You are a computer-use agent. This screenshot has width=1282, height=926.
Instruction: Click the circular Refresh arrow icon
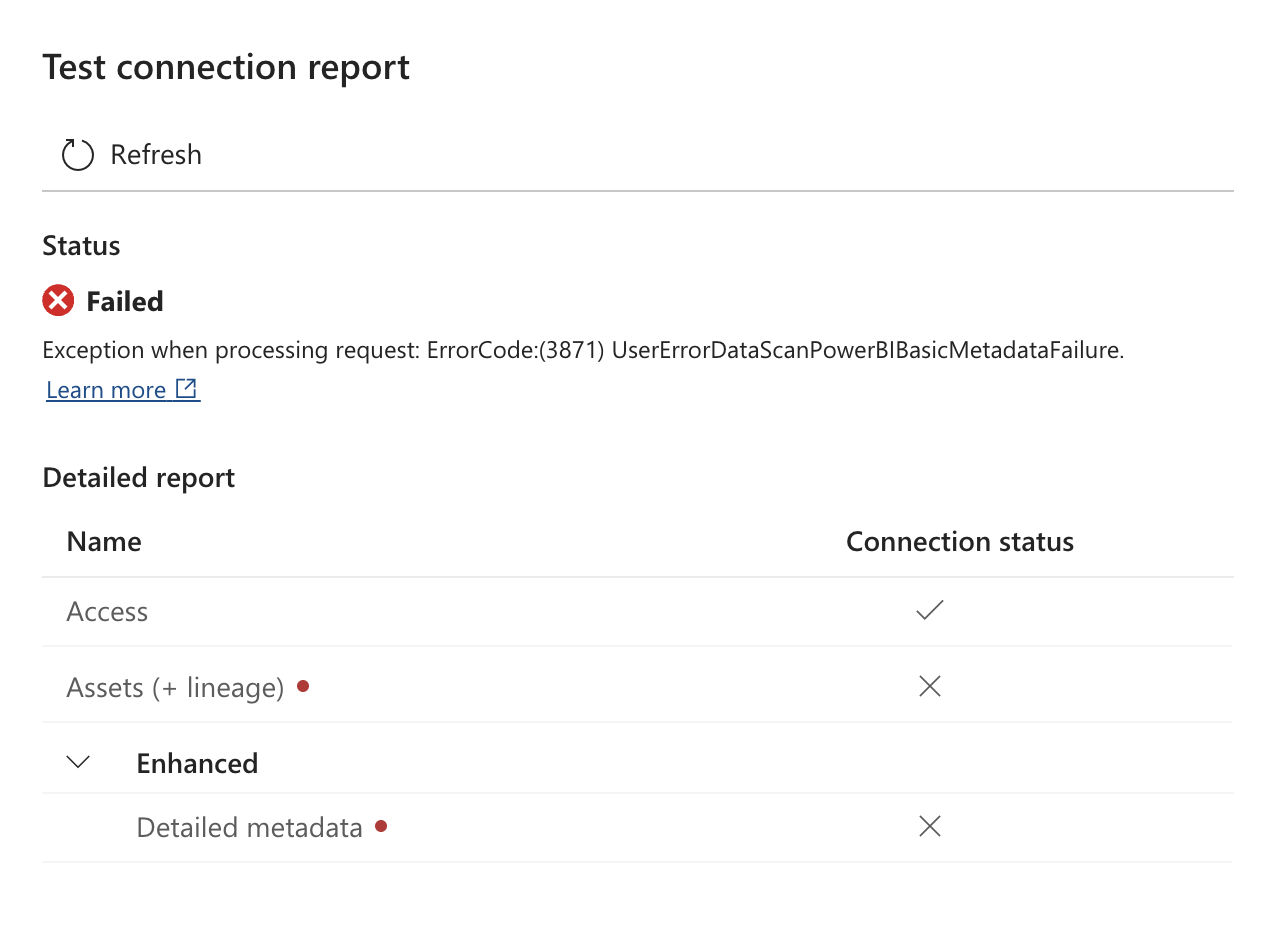click(x=78, y=155)
